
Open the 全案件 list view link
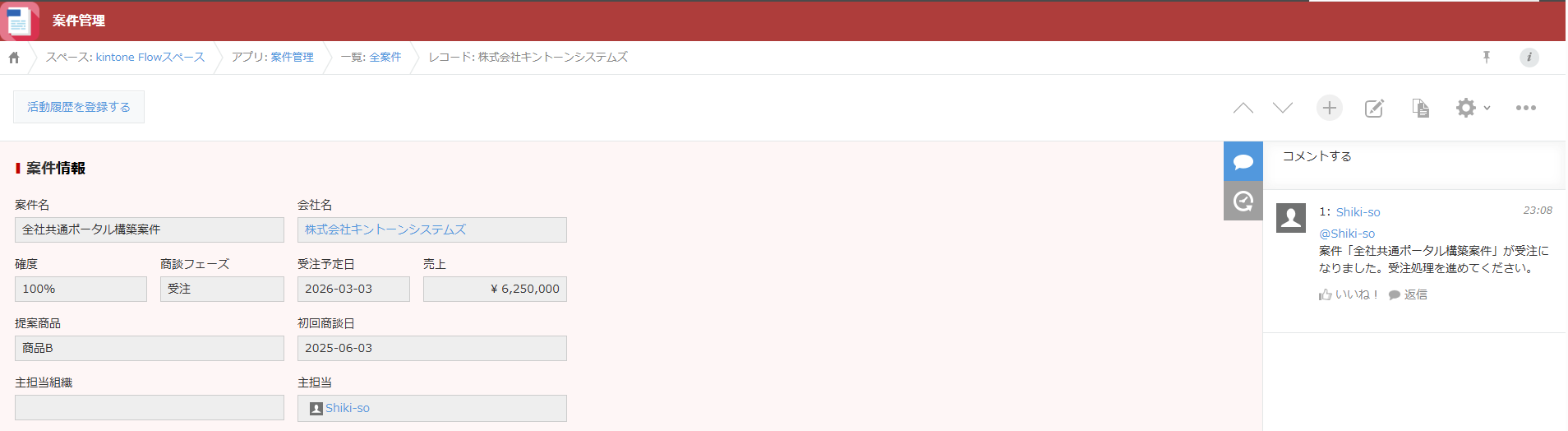pos(385,57)
